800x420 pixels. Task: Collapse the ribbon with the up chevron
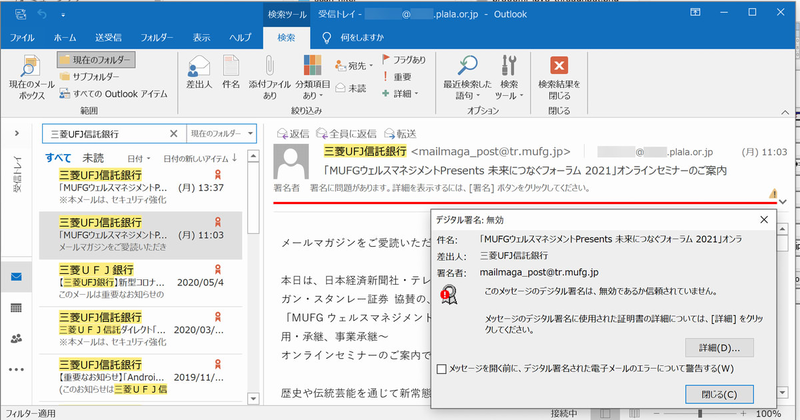tap(785, 112)
